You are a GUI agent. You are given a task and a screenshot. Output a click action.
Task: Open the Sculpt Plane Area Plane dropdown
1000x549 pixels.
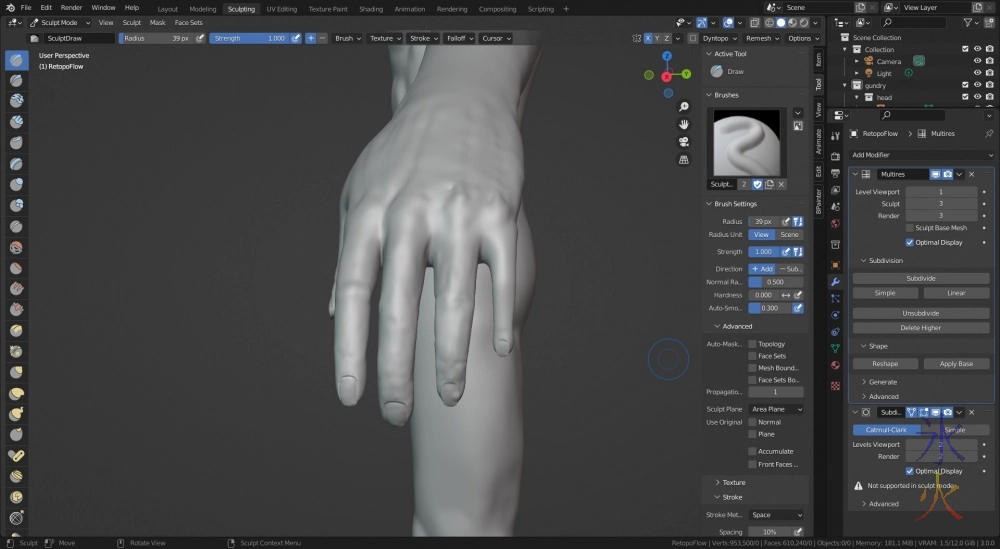click(776, 409)
